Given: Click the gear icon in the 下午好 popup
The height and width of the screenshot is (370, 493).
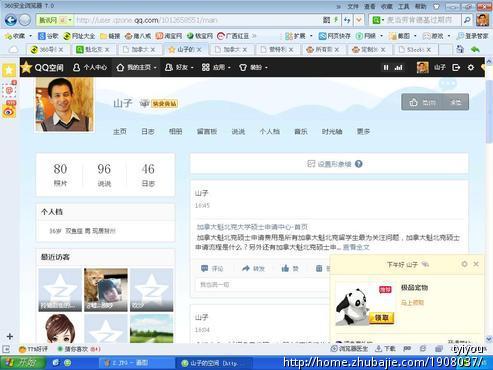Looking at the screenshot, I should point(464,264).
